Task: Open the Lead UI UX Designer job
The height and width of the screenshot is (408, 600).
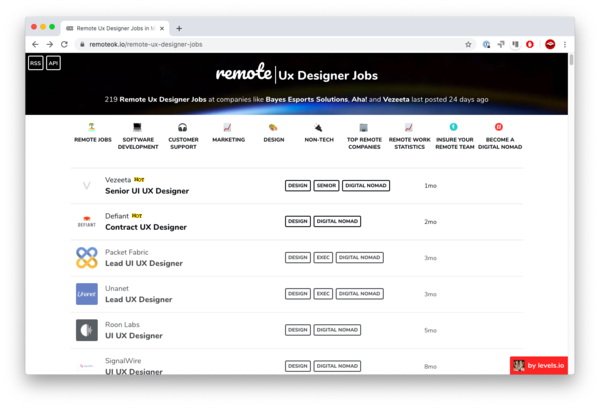Action: click(x=144, y=263)
